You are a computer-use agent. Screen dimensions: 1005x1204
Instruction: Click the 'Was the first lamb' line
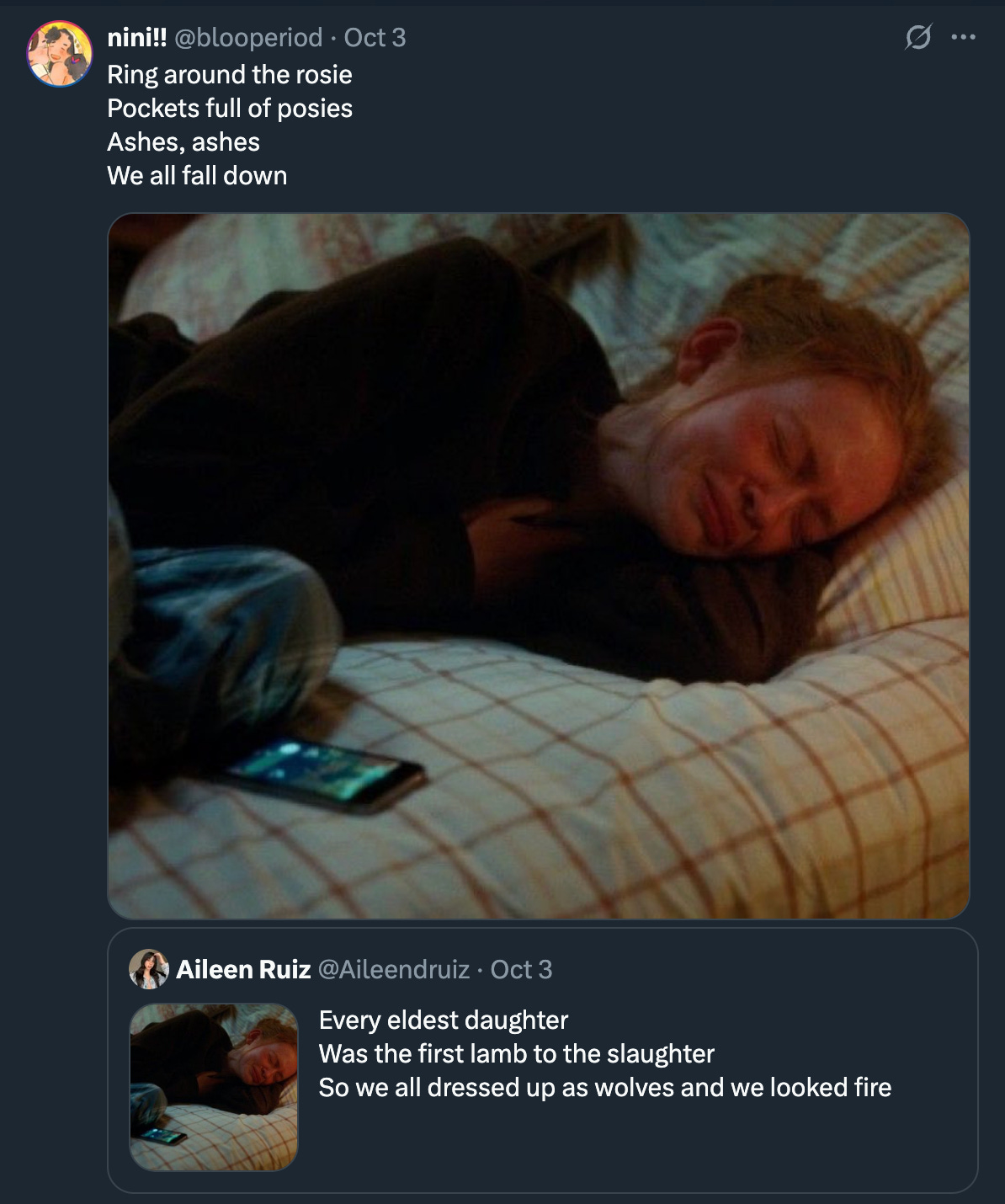pyautogui.click(x=517, y=1053)
